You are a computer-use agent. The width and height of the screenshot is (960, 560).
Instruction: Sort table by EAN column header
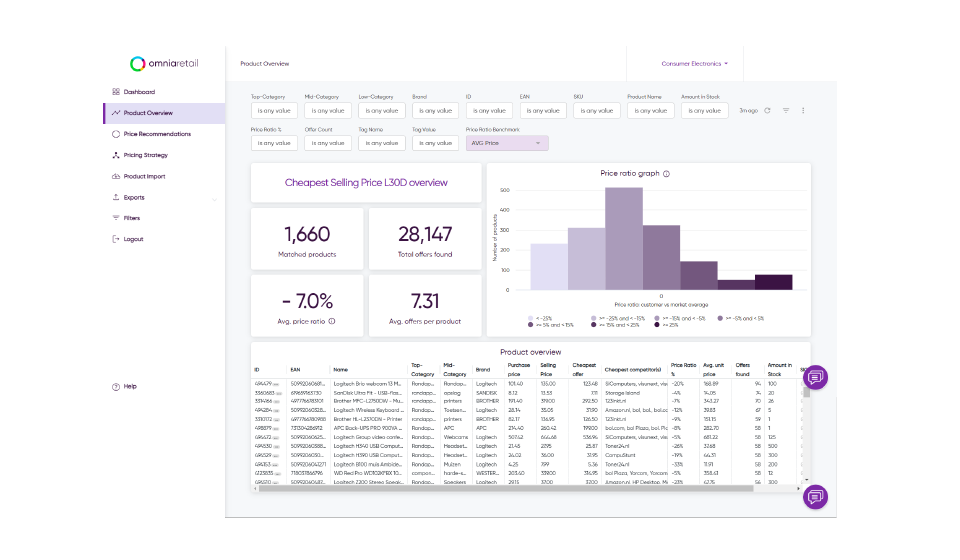coord(295,370)
